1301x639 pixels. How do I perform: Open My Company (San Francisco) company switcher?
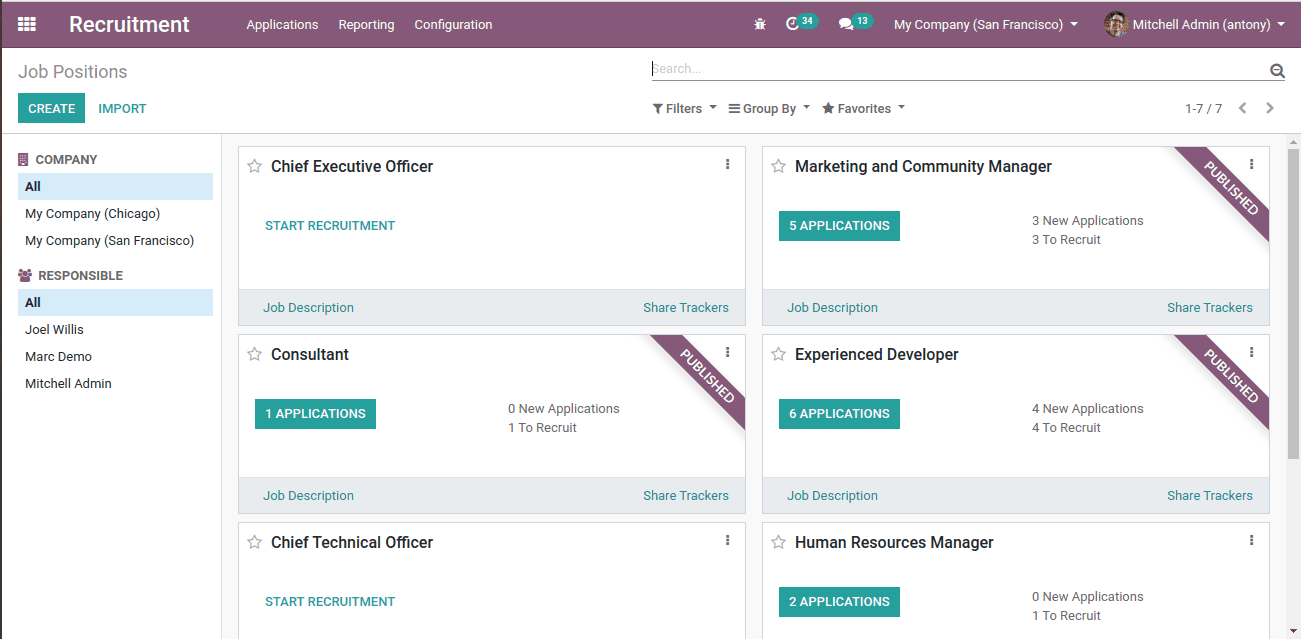point(986,24)
